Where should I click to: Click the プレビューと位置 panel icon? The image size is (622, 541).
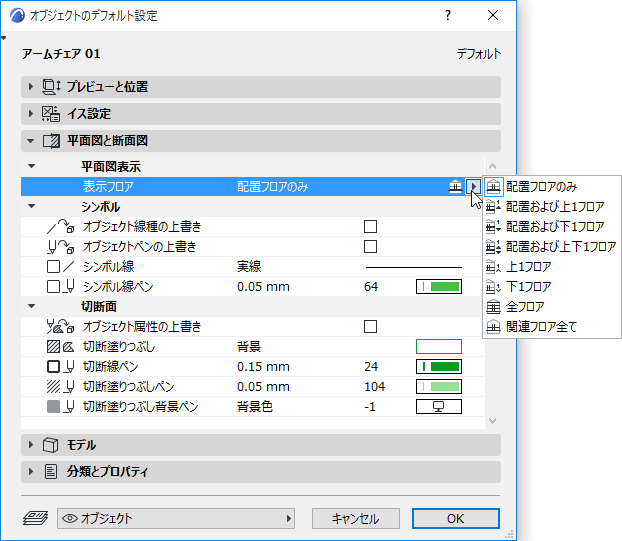click(x=51, y=86)
